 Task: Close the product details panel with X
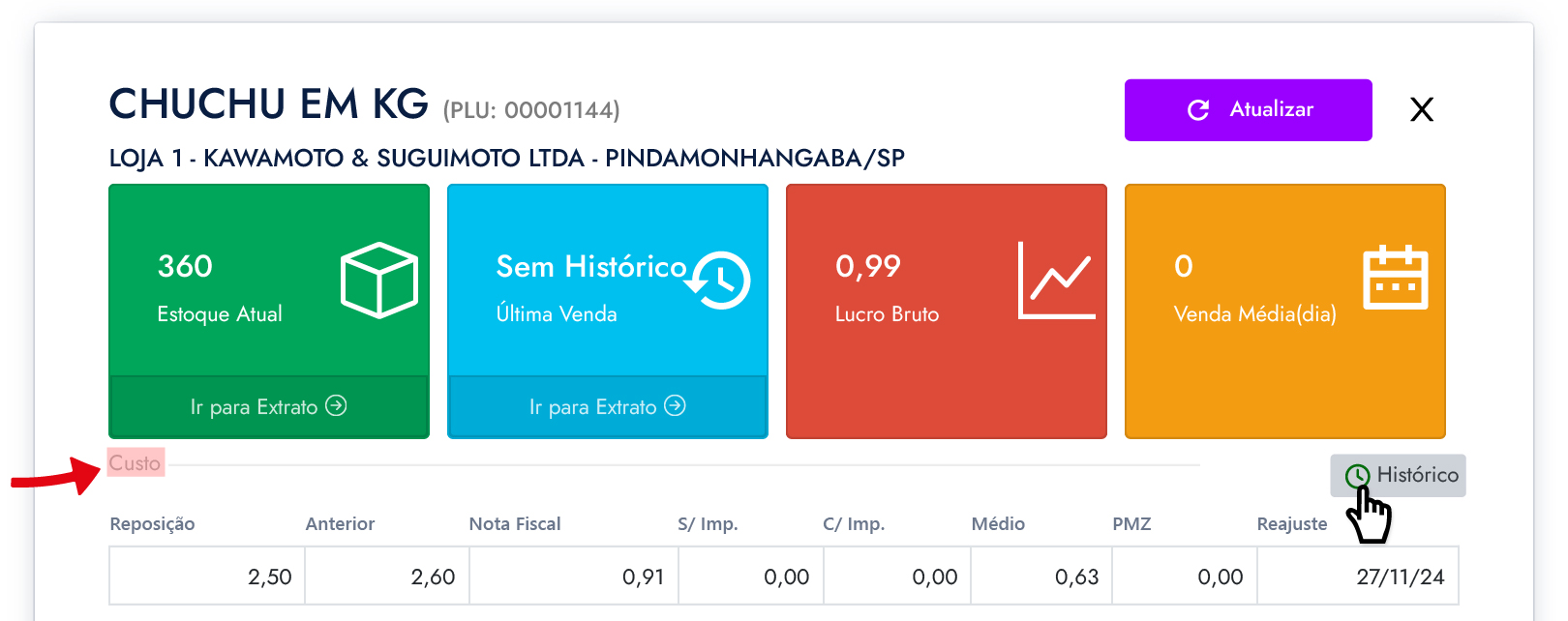coord(1421,110)
